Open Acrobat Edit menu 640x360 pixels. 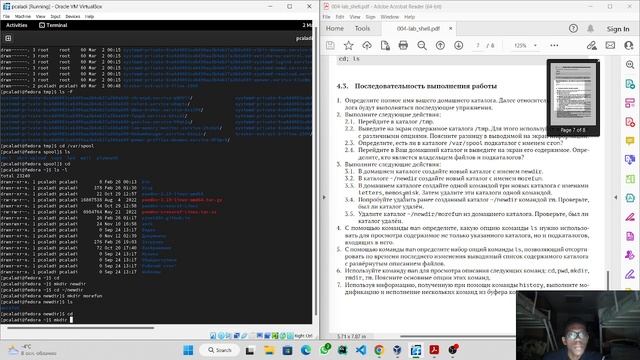tap(340, 17)
